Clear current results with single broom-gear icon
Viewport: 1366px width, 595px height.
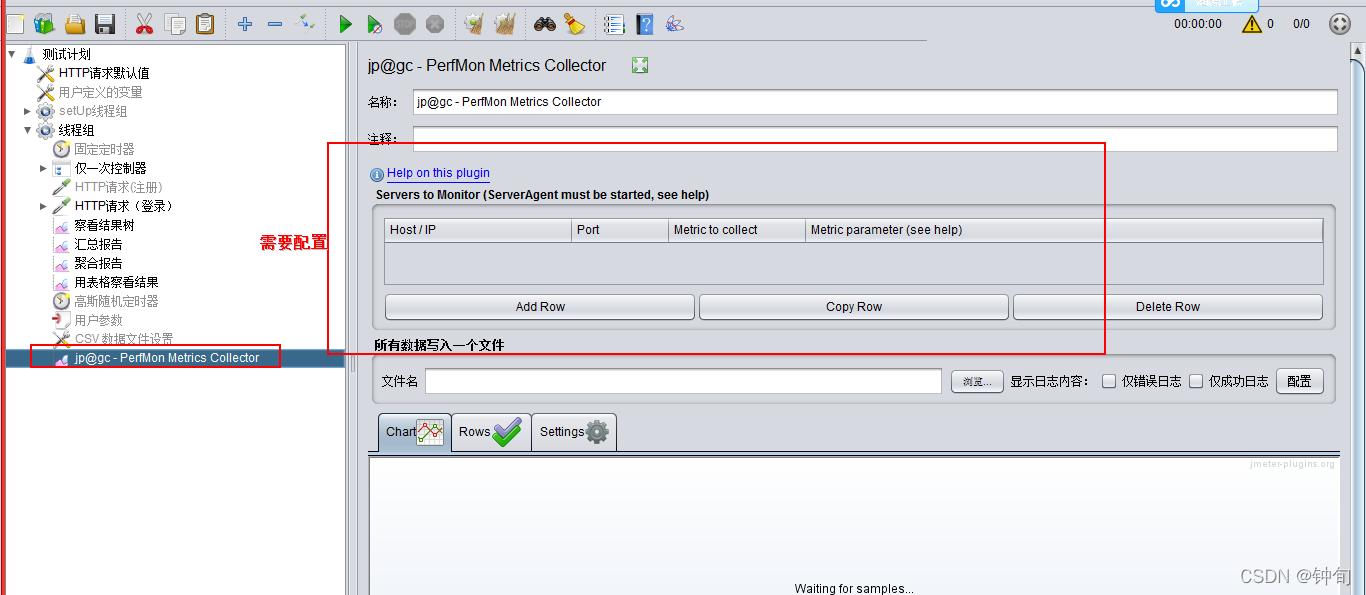pyautogui.click(x=474, y=23)
